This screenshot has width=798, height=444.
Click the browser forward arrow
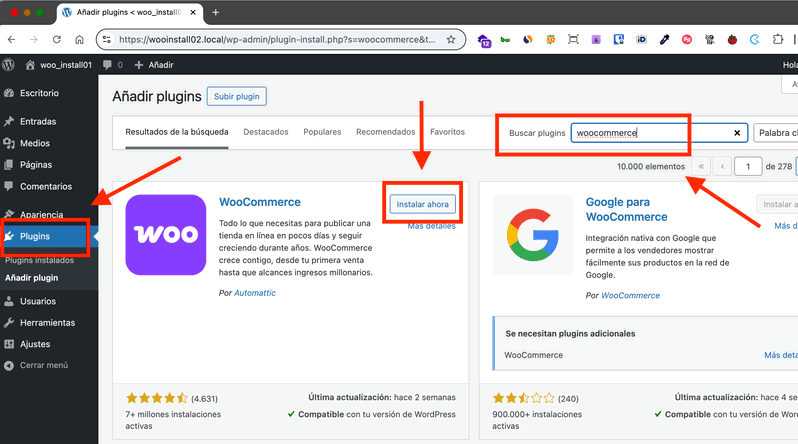point(34,40)
